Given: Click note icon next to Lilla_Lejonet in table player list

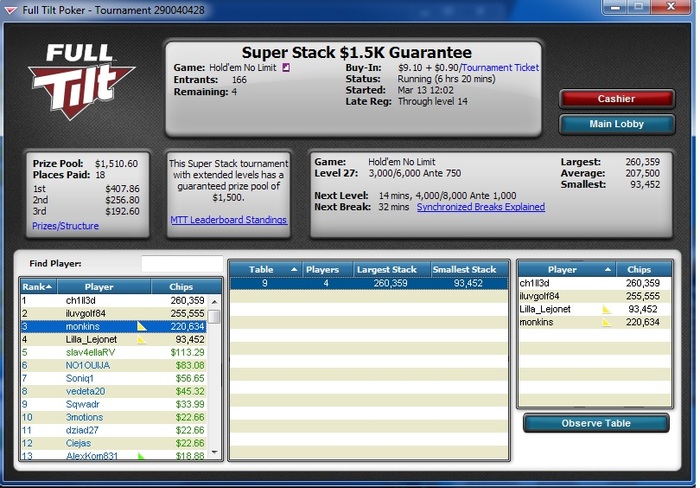Looking at the screenshot, I should pos(607,309).
